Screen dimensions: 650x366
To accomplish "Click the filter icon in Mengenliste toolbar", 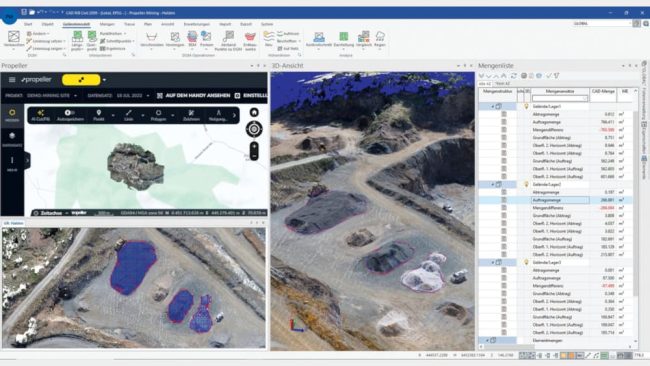I will pos(557,76).
